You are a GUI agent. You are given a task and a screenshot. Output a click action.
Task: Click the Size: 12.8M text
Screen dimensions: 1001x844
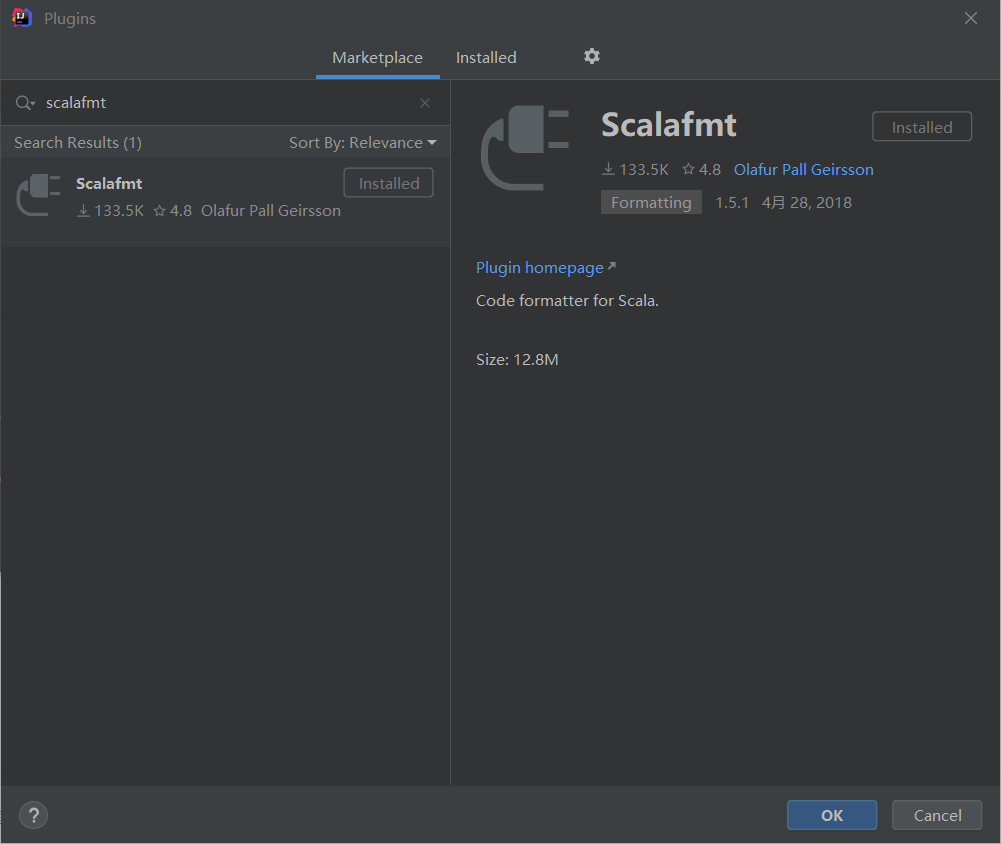point(517,359)
